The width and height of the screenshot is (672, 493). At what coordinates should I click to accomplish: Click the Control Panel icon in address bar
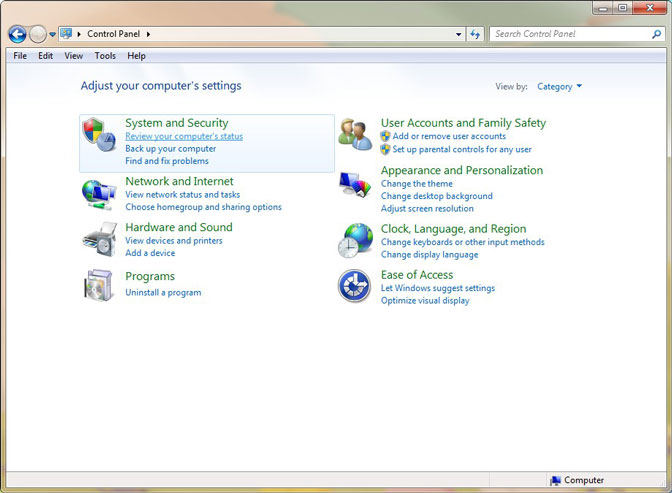(66, 33)
